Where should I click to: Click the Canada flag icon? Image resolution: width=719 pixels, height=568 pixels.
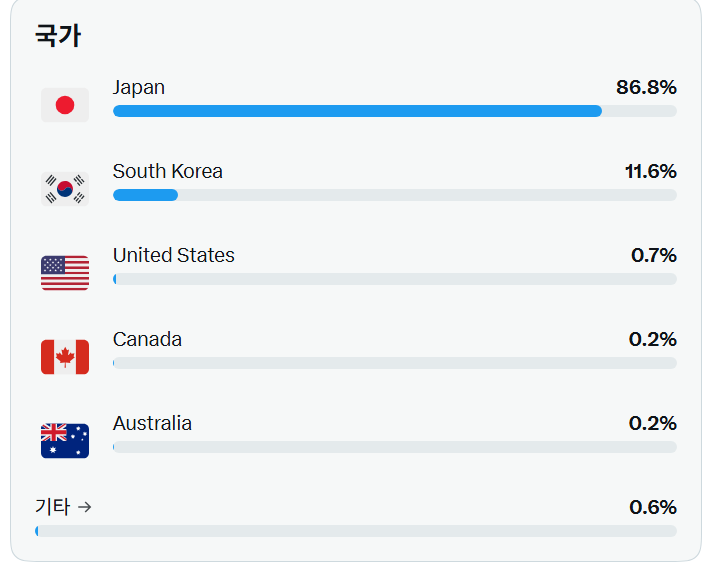[x=65, y=357]
